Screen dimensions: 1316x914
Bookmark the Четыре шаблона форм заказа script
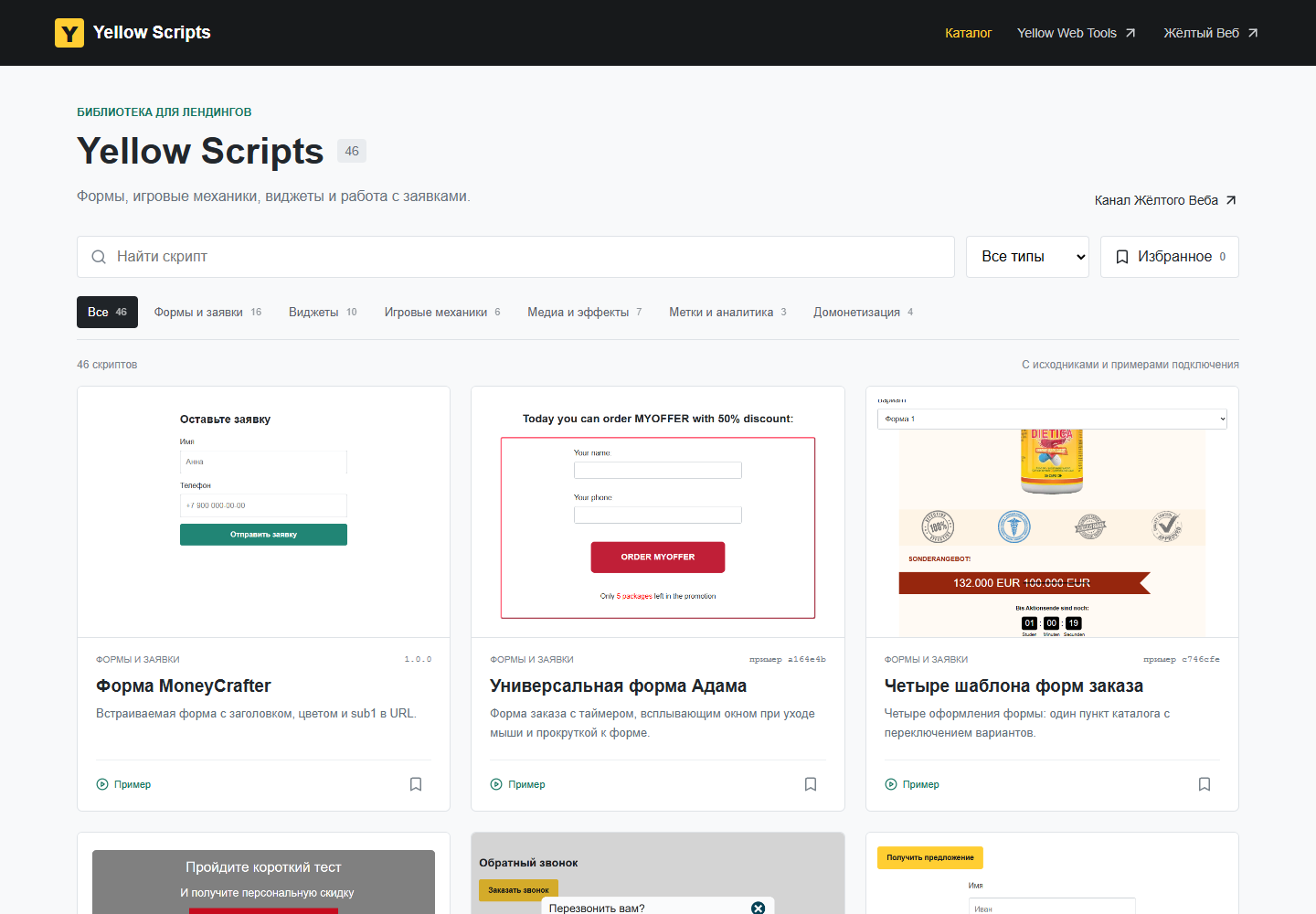point(1205,784)
